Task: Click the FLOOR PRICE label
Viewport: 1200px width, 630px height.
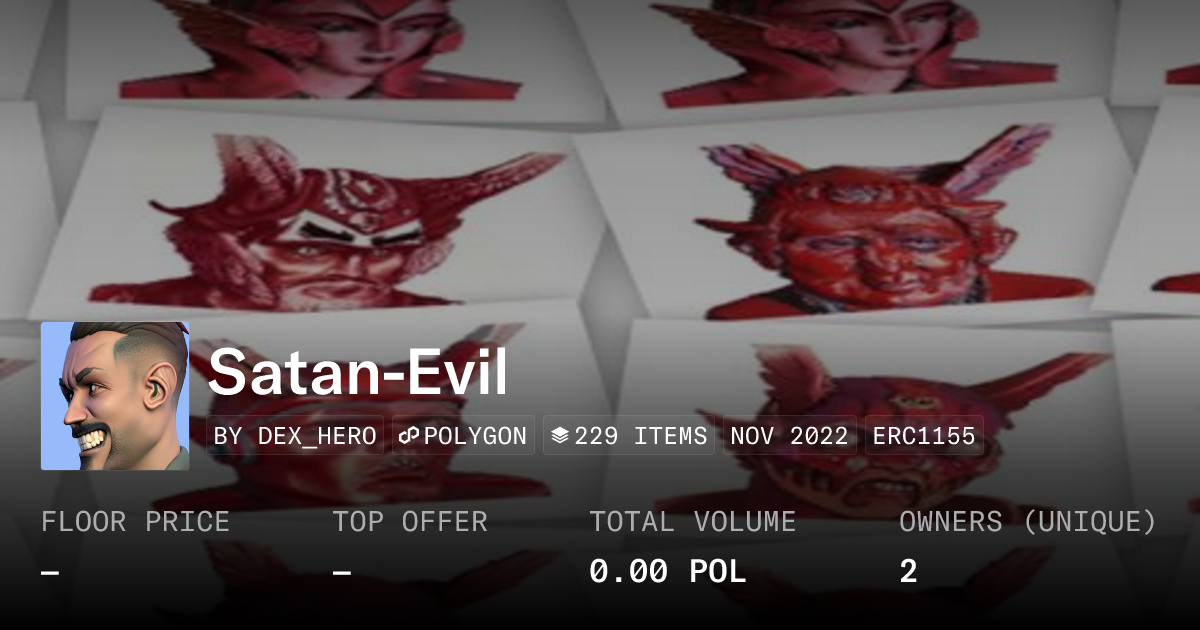Action: [135, 522]
